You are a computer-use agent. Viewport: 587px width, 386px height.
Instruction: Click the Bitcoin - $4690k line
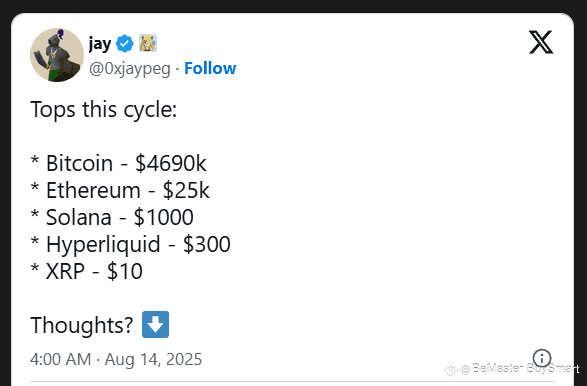[118, 163]
